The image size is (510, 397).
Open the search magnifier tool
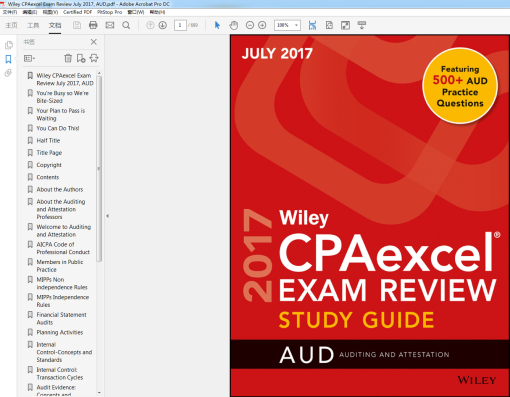tap(126, 25)
